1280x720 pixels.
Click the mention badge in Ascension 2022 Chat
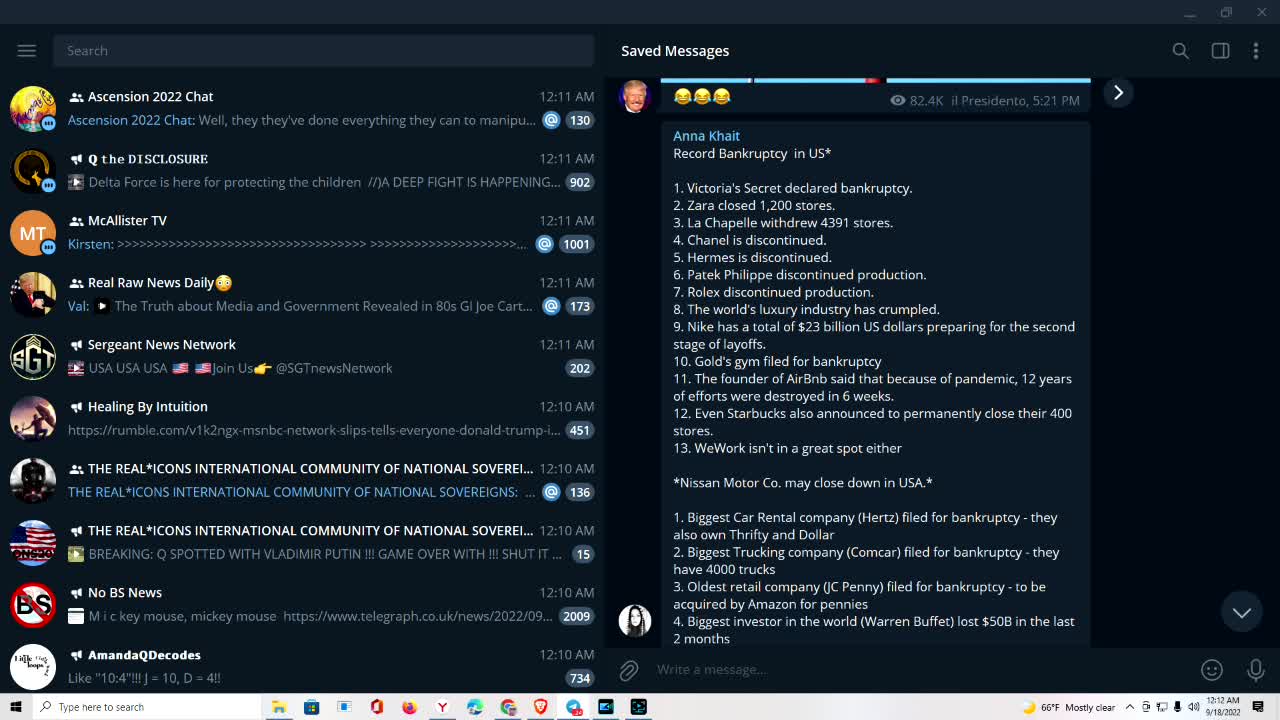point(551,120)
